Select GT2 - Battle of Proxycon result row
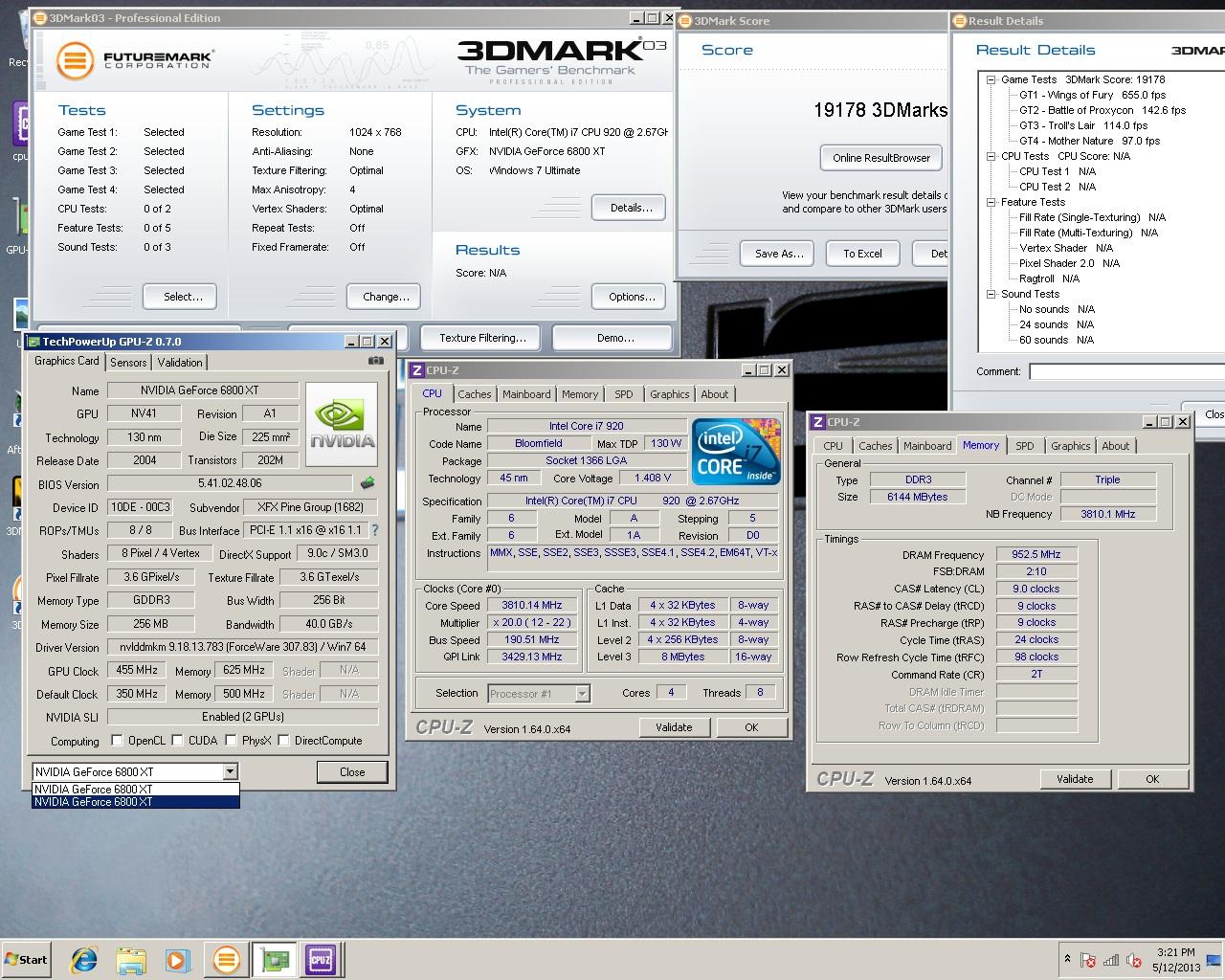 pos(1102,110)
